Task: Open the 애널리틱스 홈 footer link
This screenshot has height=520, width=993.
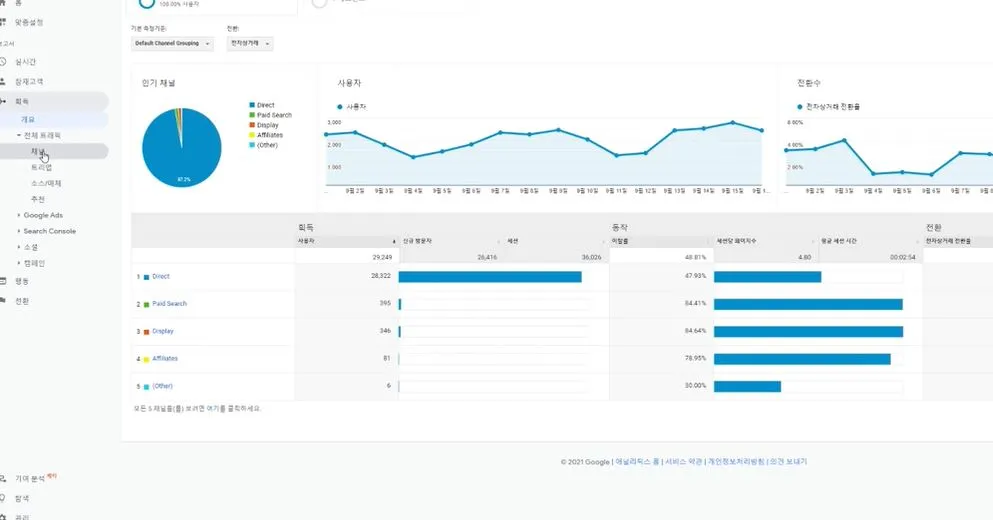Action: (637, 462)
